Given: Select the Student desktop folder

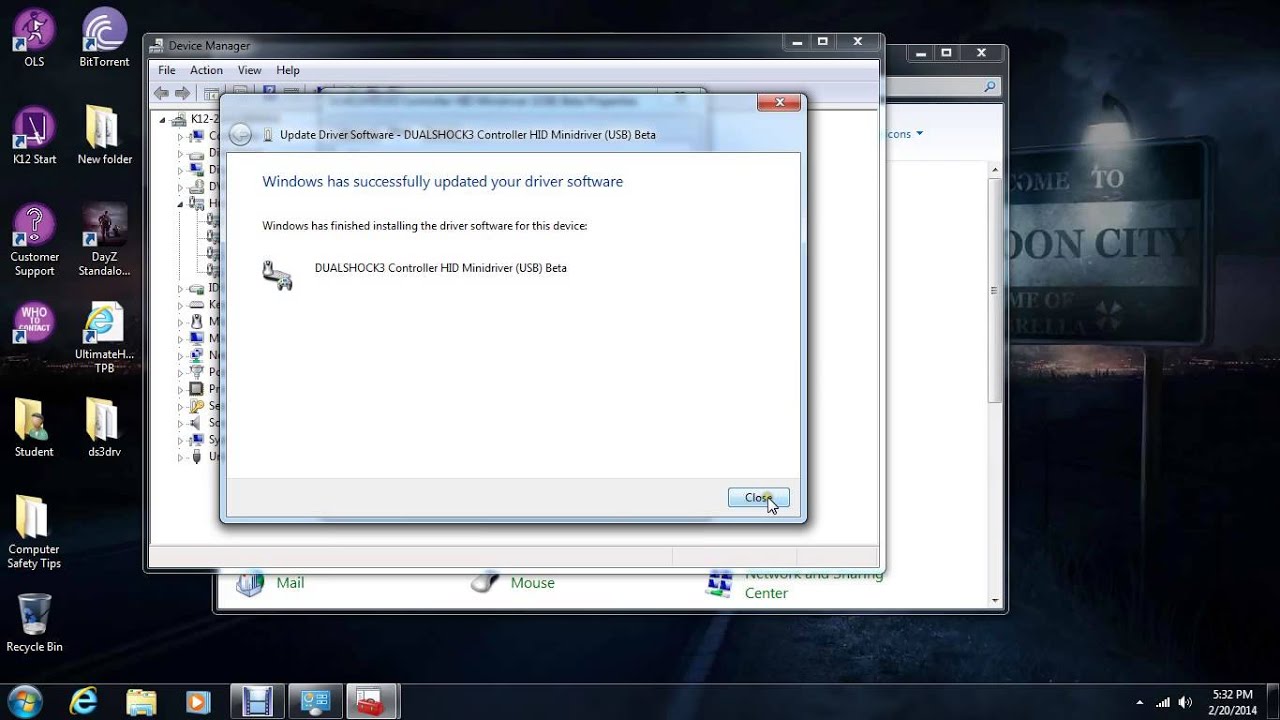Looking at the screenshot, I should pyautogui.click(x=34, y=428).
